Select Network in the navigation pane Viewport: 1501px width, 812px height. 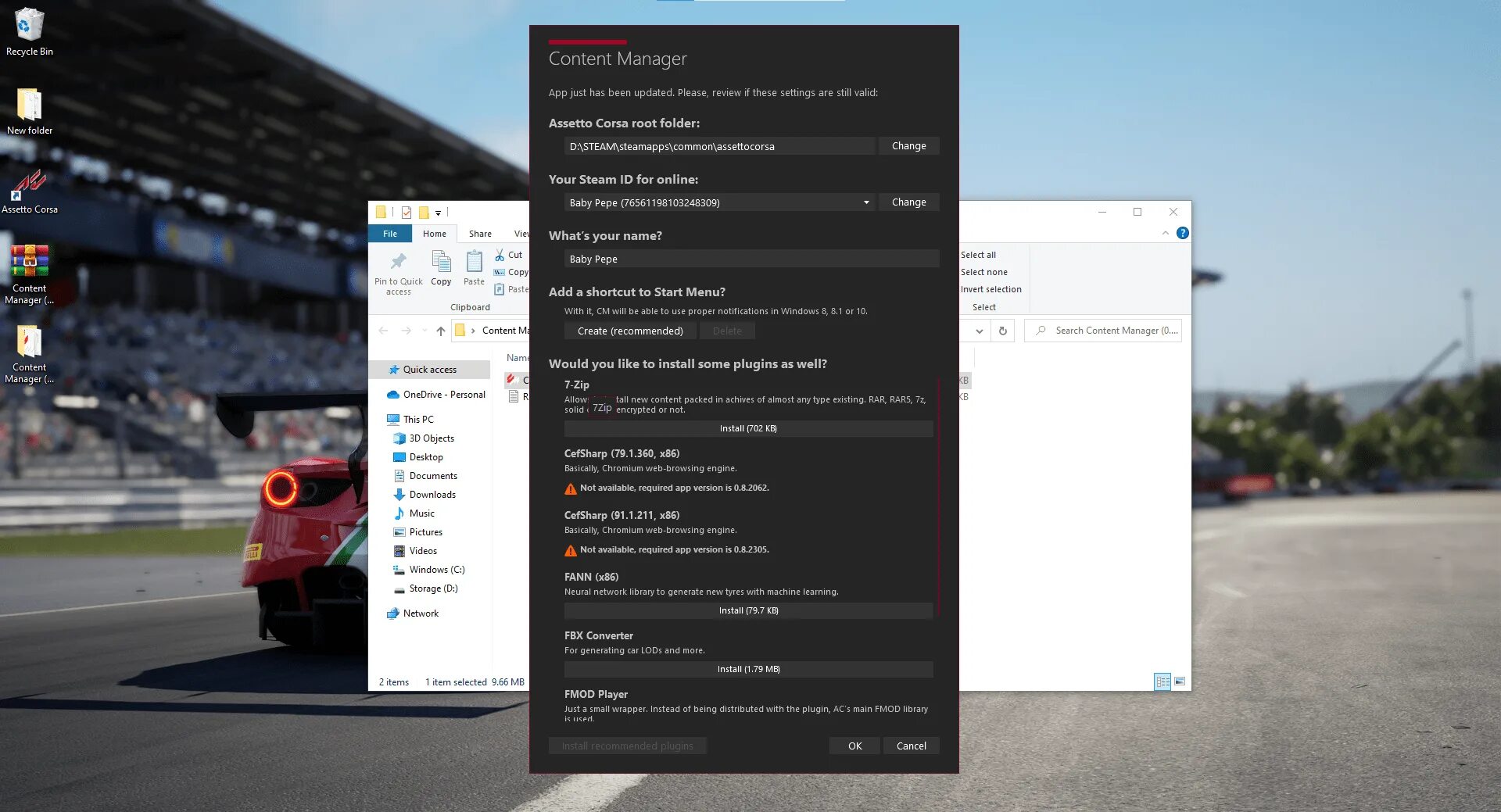click(x=414, y=613)
